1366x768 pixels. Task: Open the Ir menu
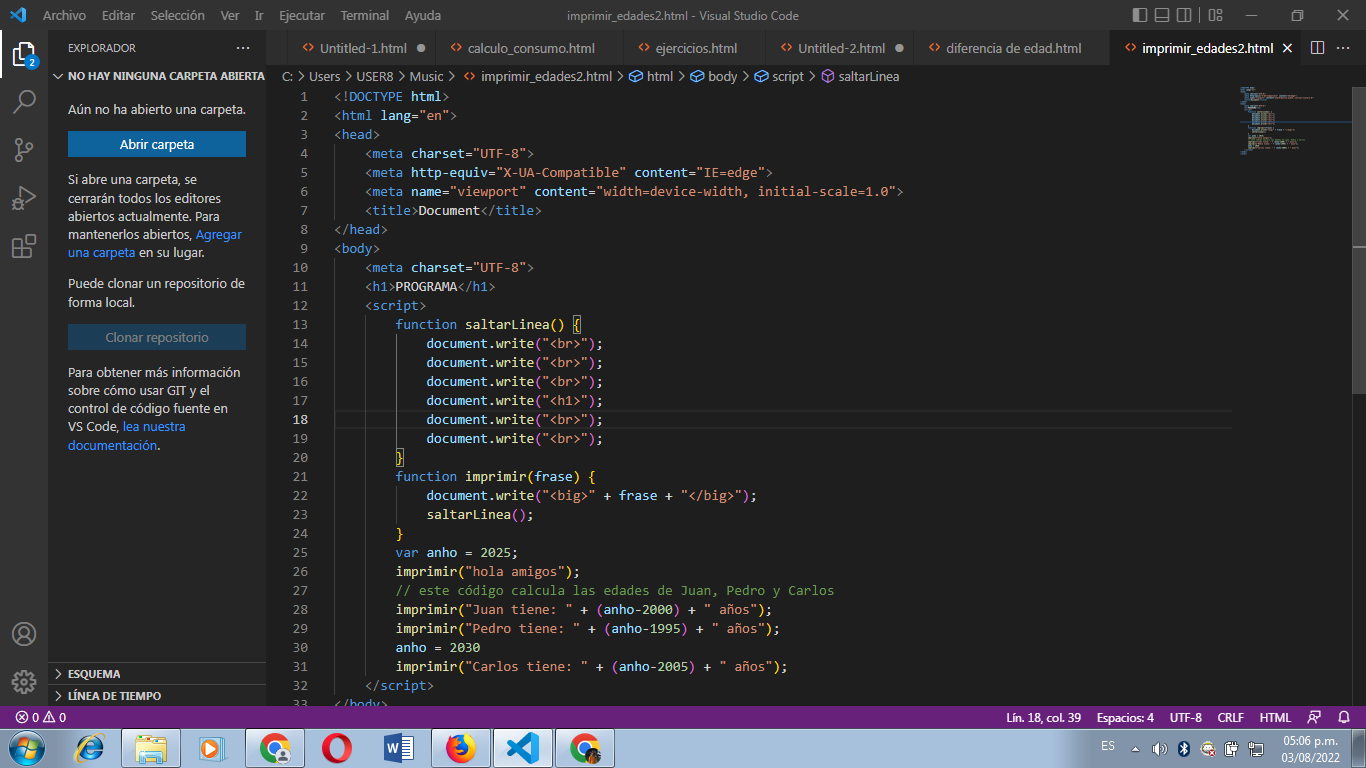coord(259,16)
